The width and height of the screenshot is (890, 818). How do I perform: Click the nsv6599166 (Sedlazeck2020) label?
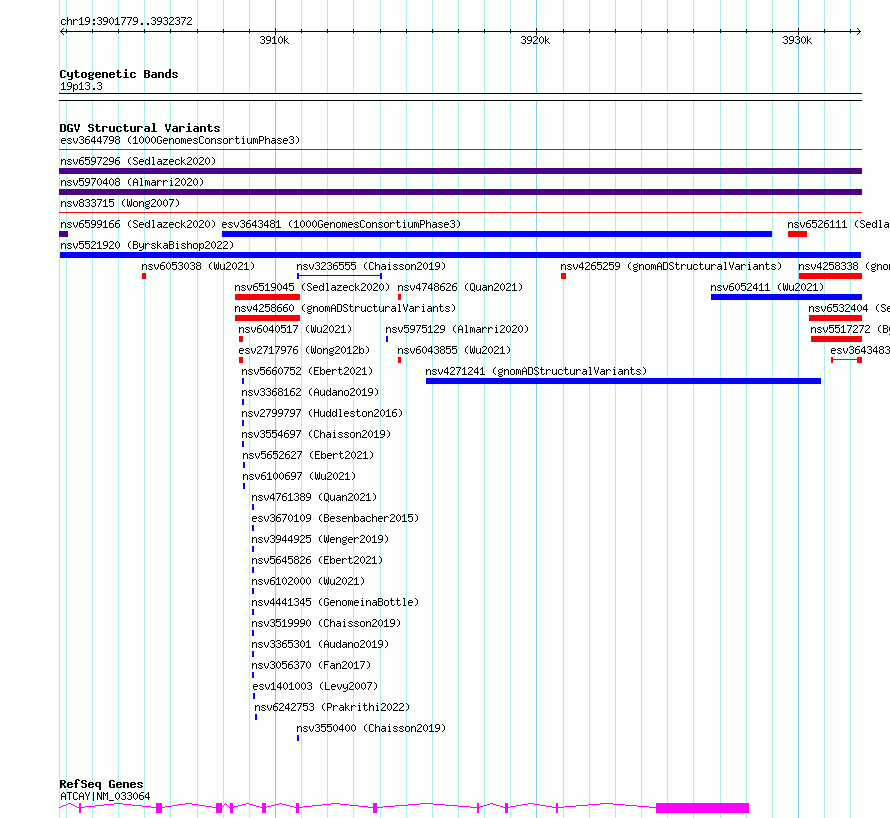[138, 224]
